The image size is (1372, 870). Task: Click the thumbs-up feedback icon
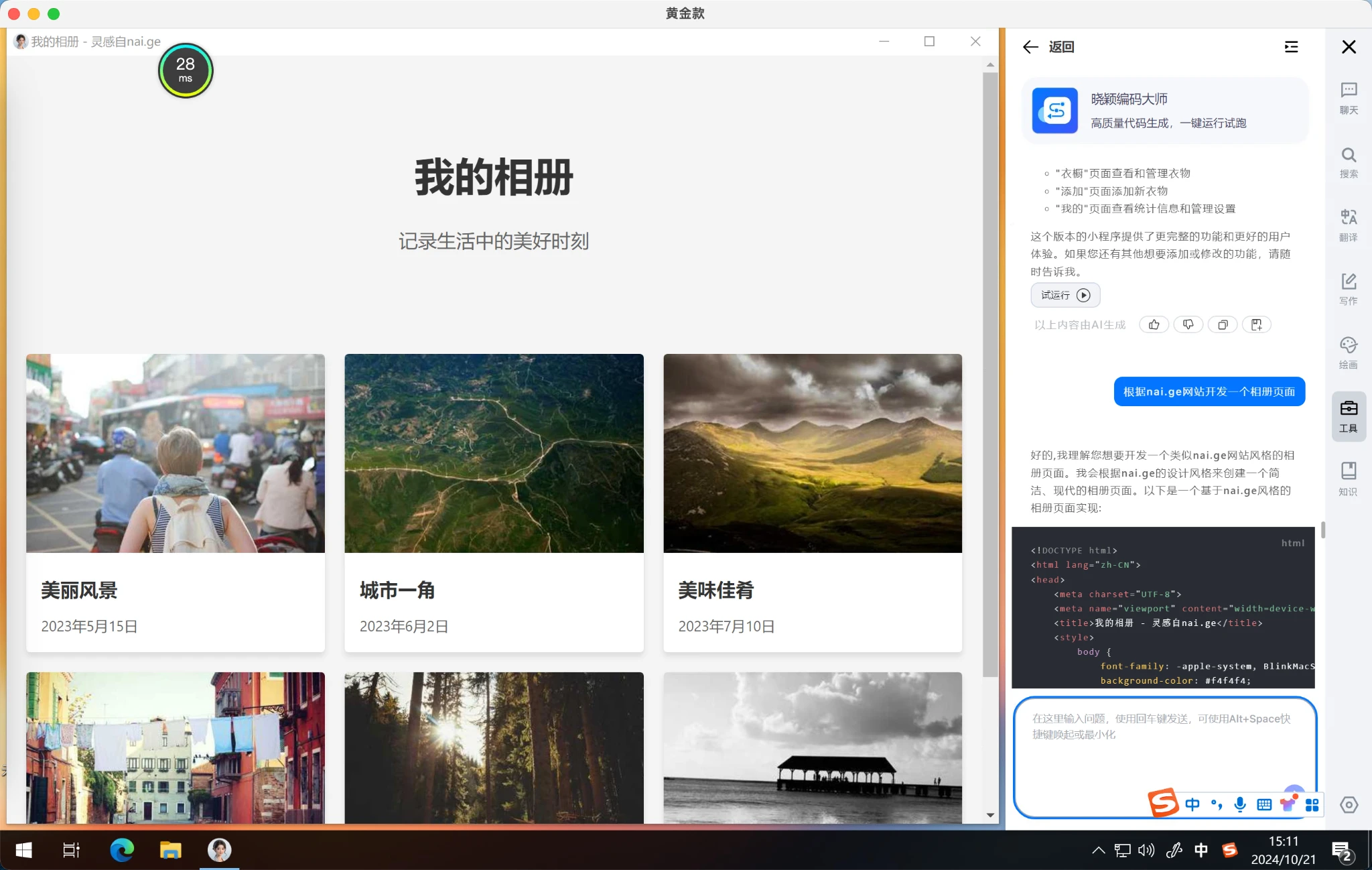click(1154, 325)
